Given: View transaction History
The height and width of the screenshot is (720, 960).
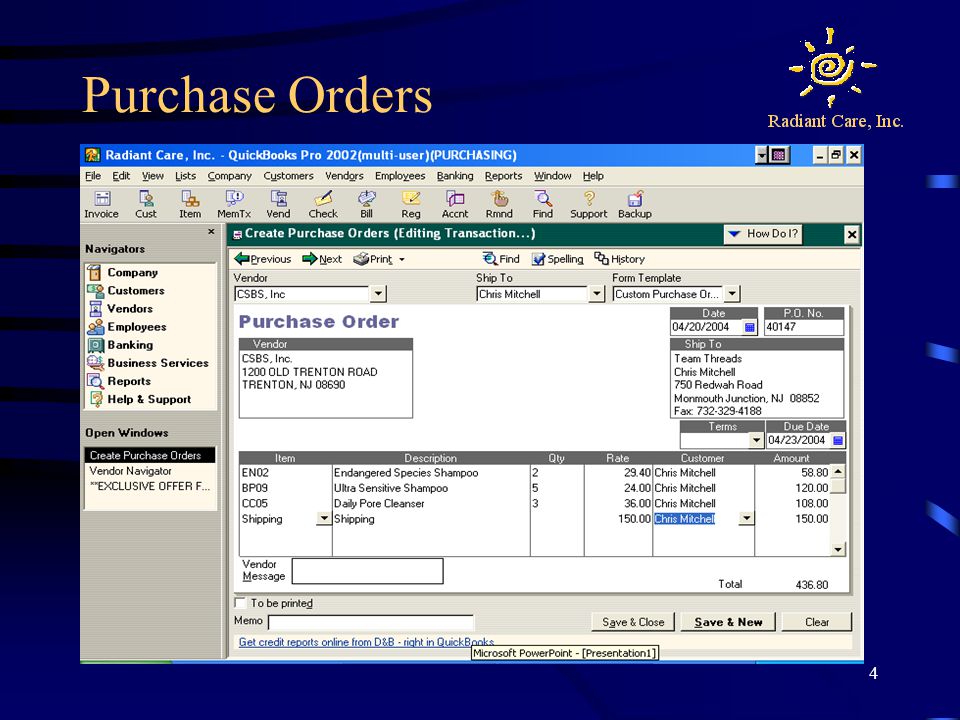Looking at the screenshot, I should [x=620, y=259].
